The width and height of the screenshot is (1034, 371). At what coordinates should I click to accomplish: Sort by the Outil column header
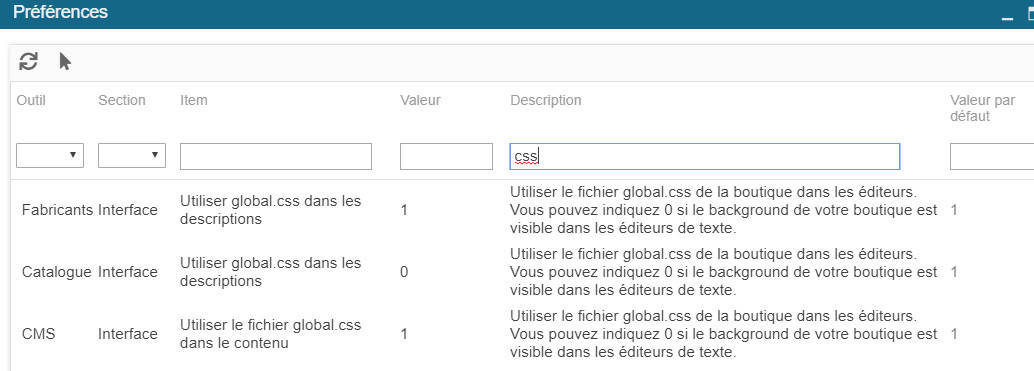pyautogui.click(x=31, y=100)
